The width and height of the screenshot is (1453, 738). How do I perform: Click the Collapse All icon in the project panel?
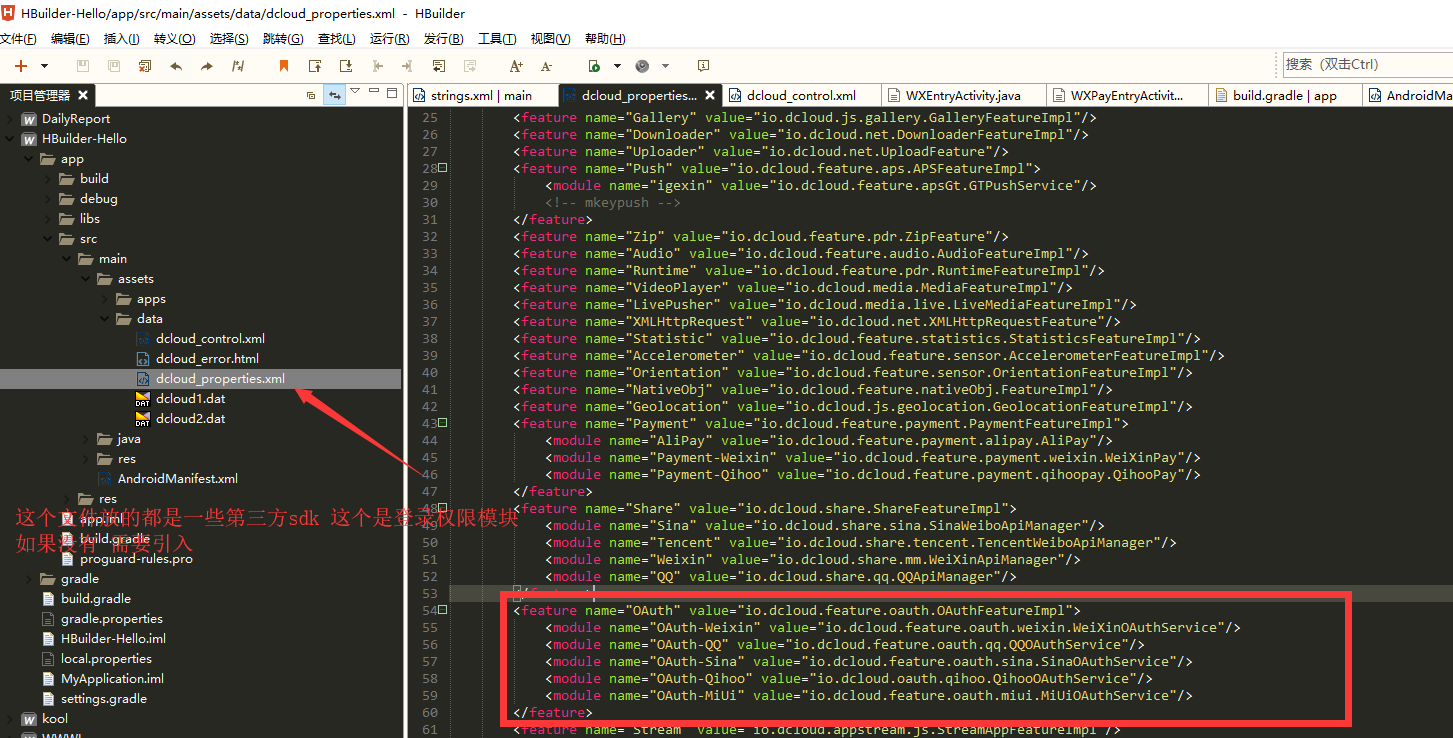pos(311,95)
